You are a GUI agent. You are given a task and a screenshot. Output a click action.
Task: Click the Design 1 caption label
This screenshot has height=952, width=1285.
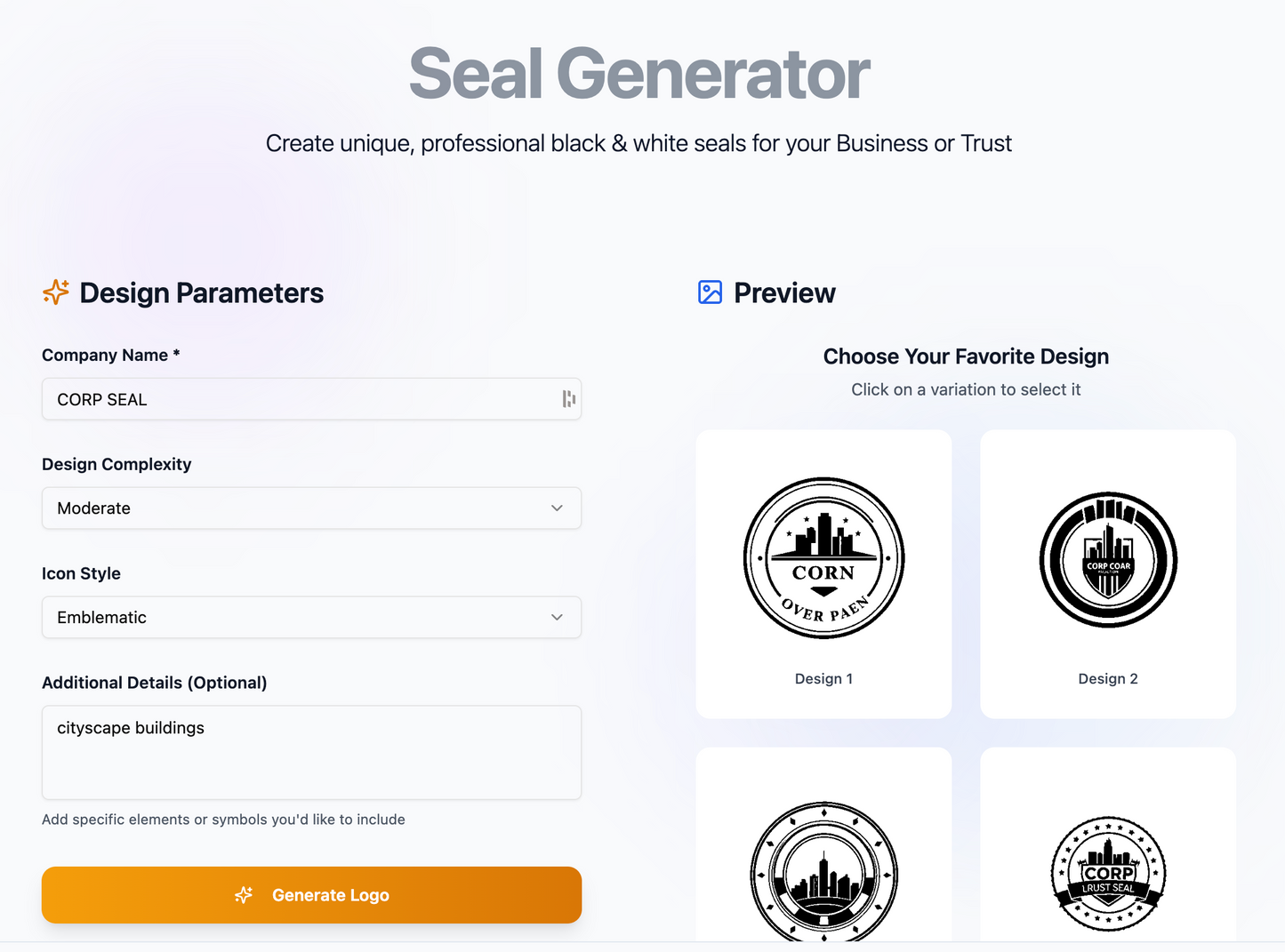(823, 678)
